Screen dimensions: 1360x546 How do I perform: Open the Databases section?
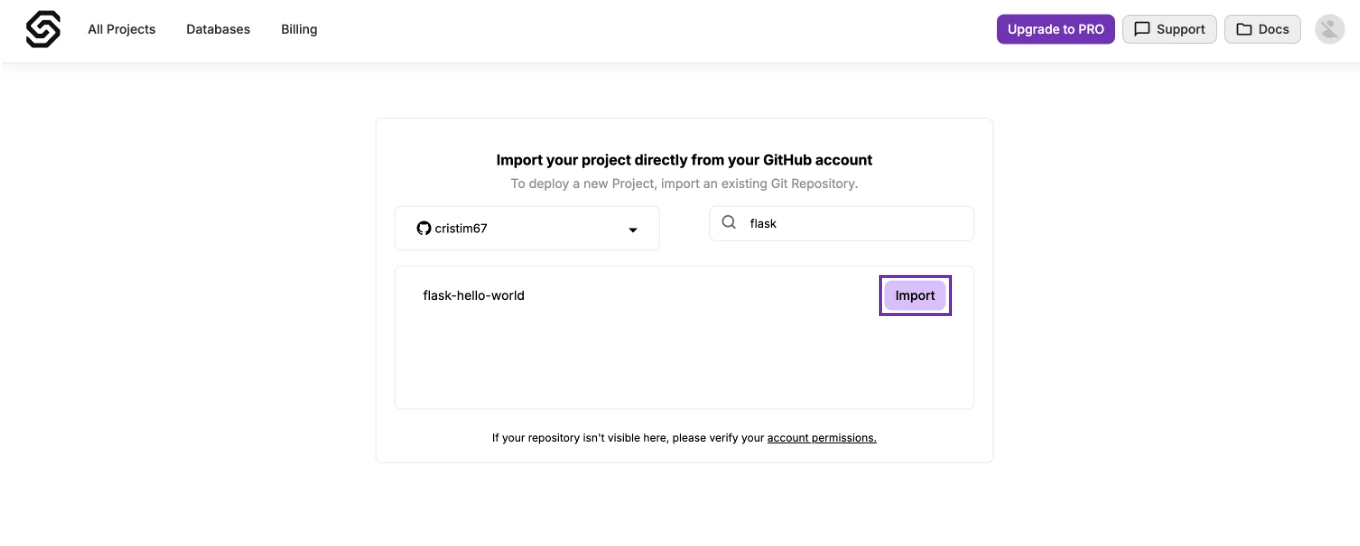(x=218, y=29)
